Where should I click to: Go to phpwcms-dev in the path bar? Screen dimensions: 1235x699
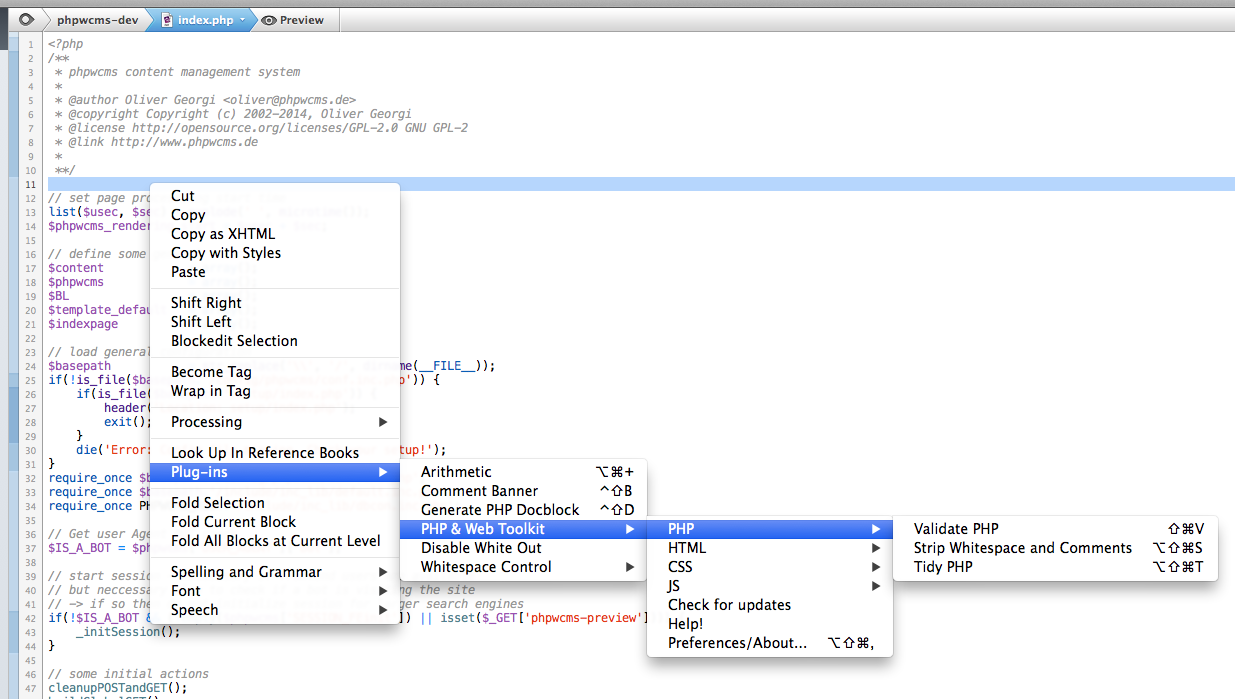[x=97, y=19]
